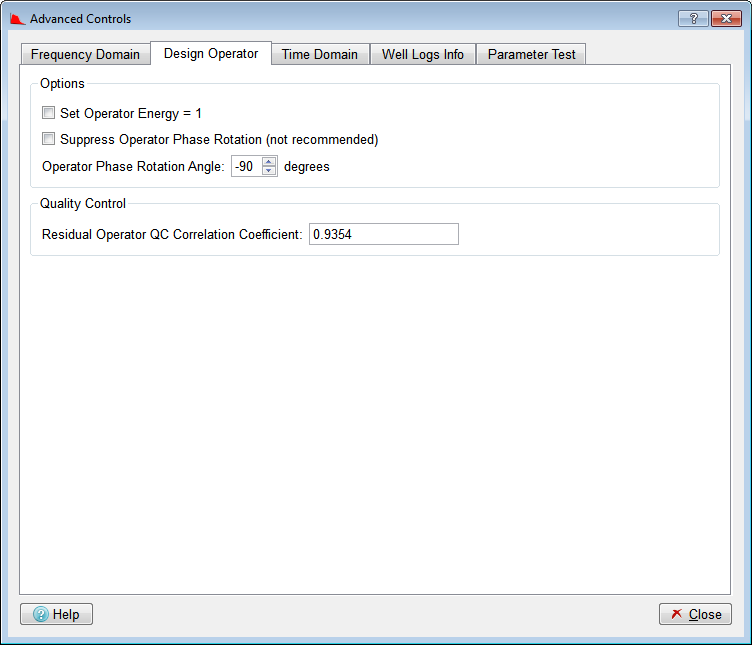Enable Set Operator Energy = 1 checkbox

(48, 113)
